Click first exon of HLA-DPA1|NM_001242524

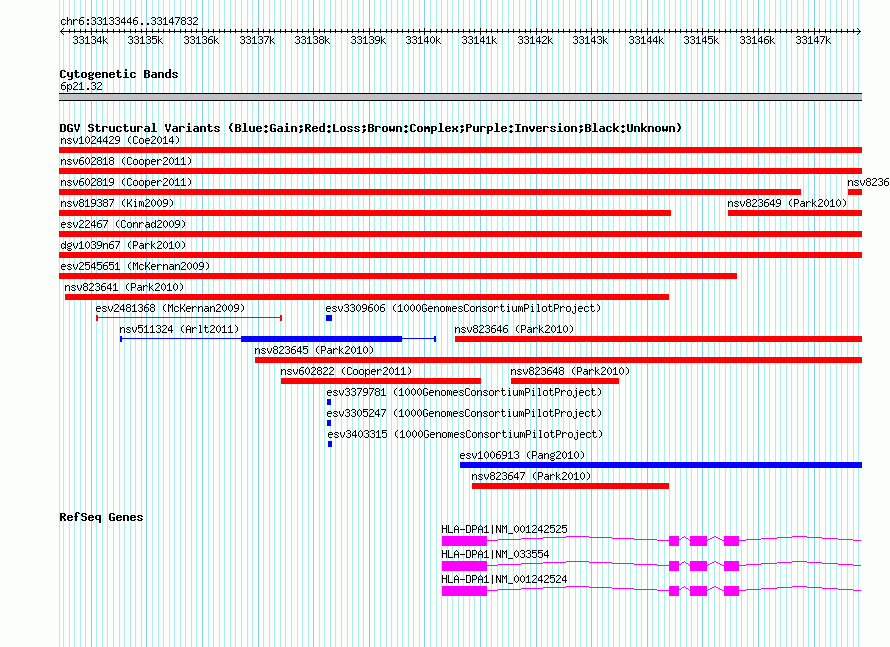tap(464, 591)
